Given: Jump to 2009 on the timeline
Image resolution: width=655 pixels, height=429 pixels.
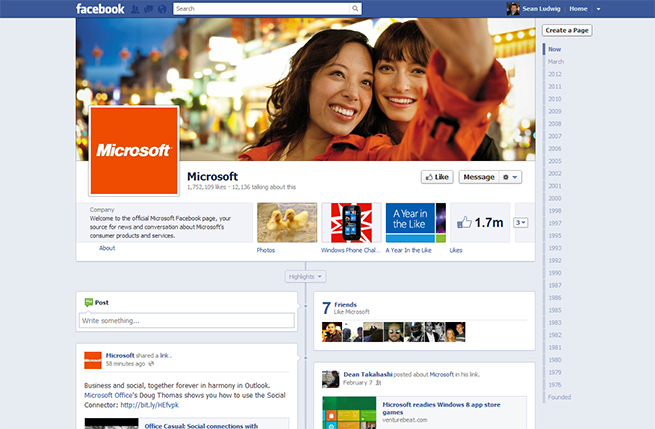Looking at the screenshot, I should point(555,112).
